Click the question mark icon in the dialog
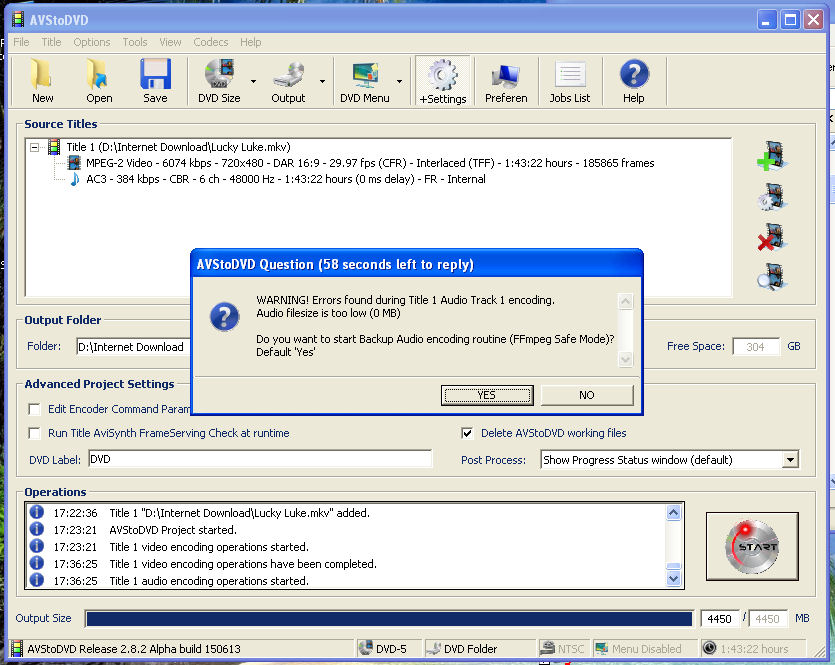The height and width of the screenshot is (665, 835). (x=225, y=317)
